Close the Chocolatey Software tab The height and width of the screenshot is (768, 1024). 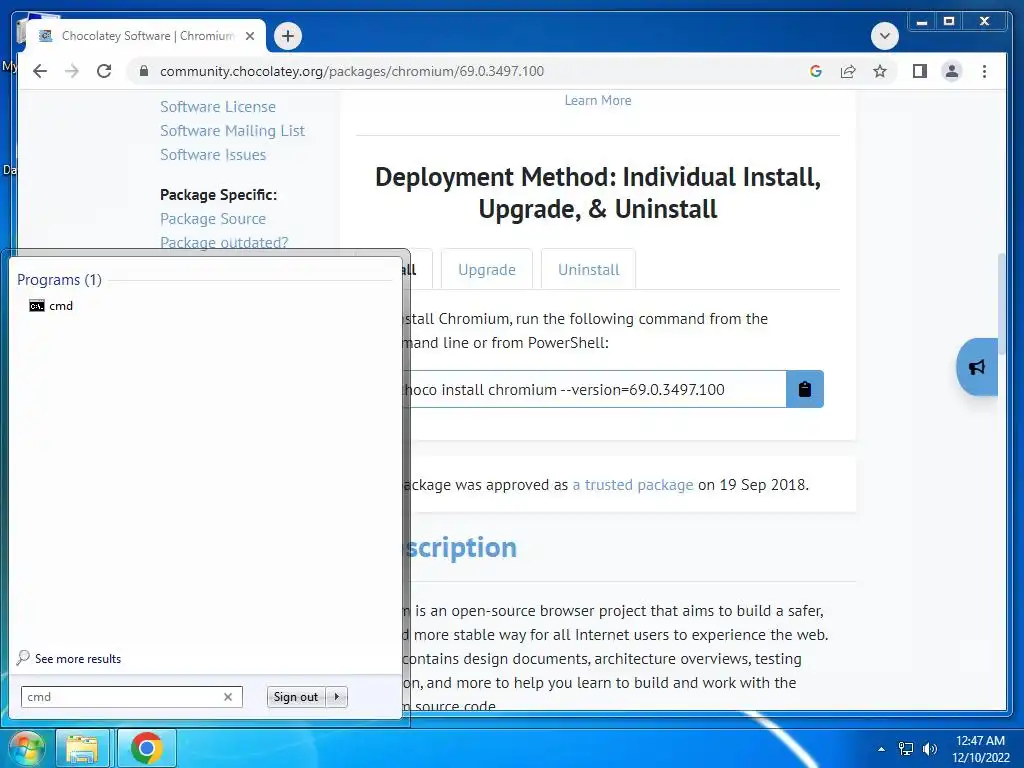249,36
